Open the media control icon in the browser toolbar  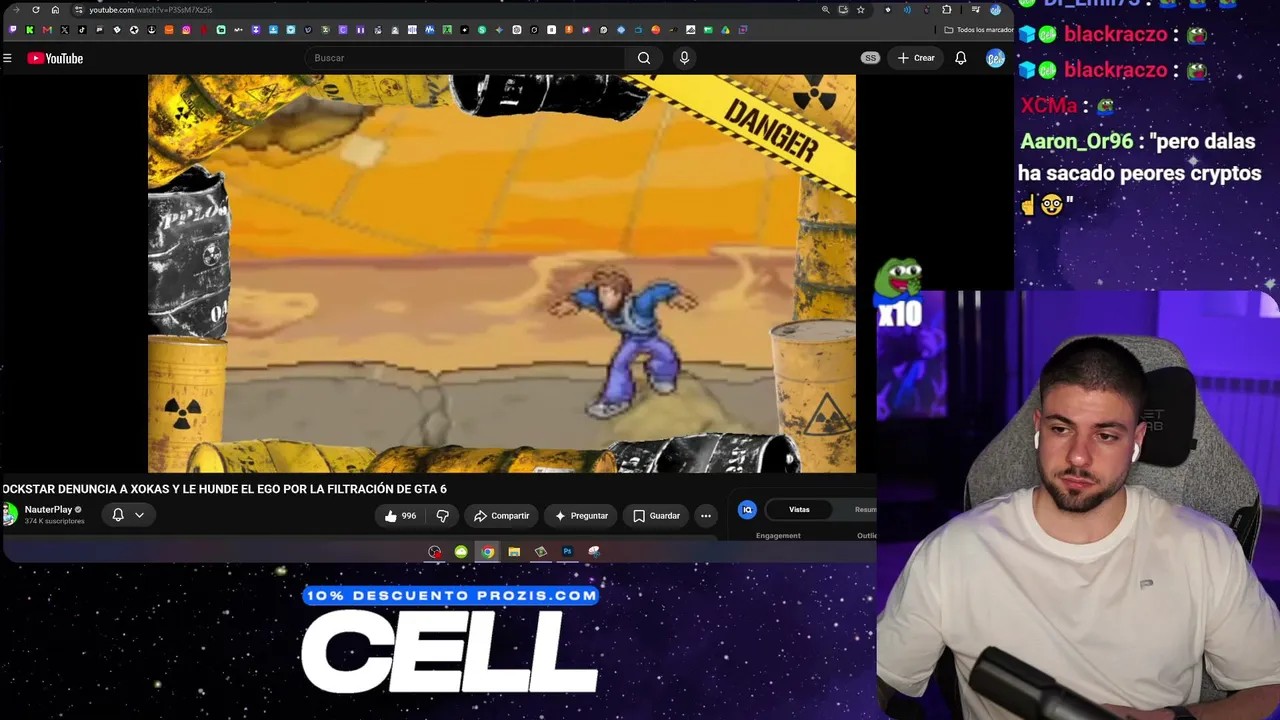pyautogui.click(x=976, y=10)
